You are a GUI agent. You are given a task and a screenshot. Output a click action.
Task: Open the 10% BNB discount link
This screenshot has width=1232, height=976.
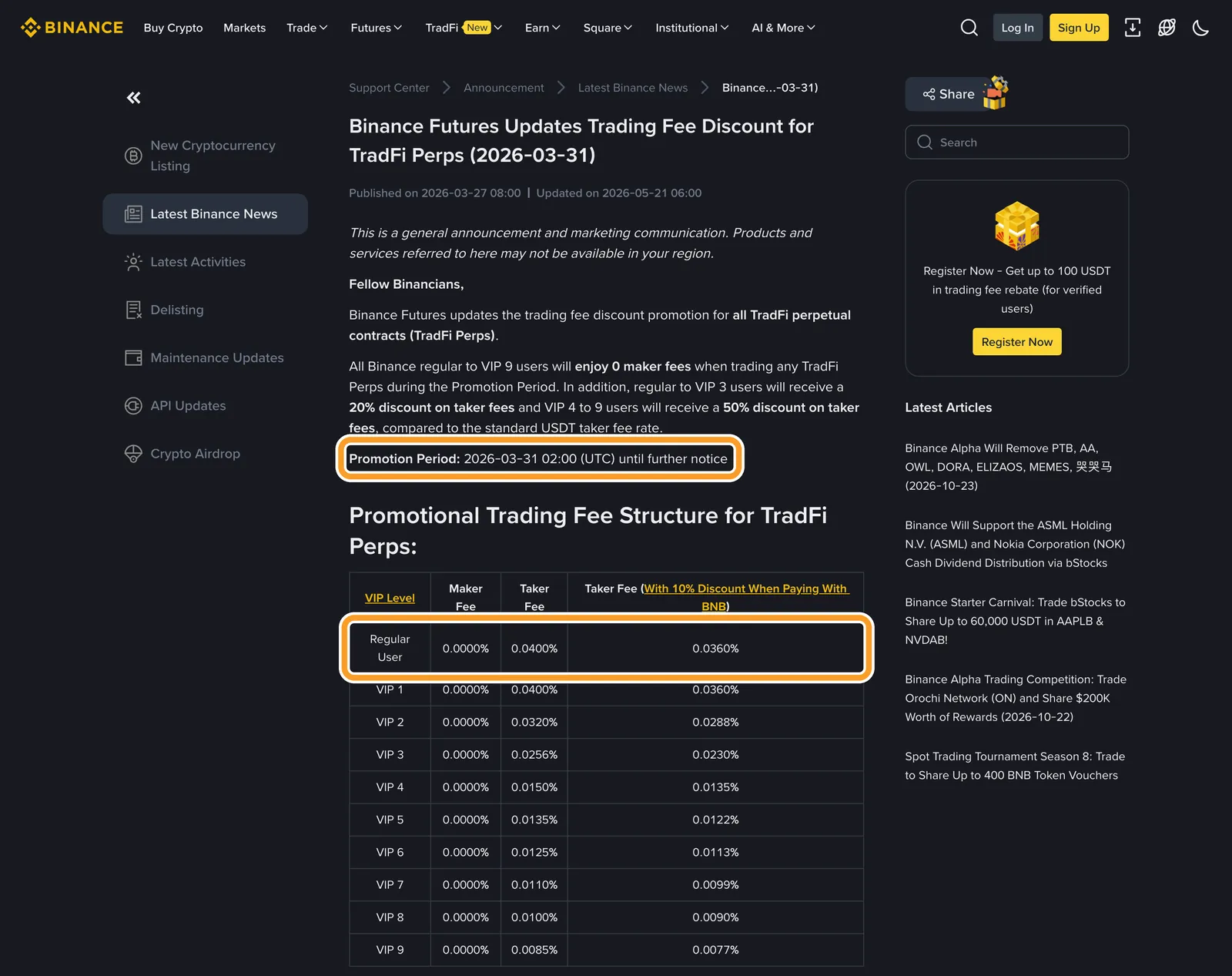pos(745,597)
